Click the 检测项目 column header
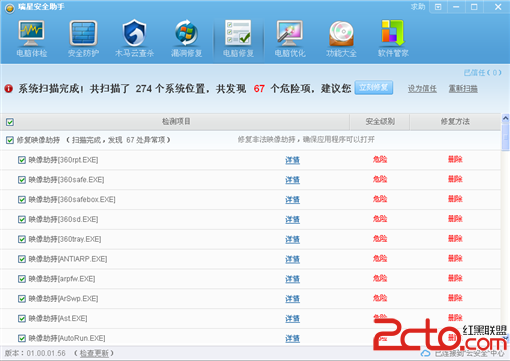 tap(176, 122)
